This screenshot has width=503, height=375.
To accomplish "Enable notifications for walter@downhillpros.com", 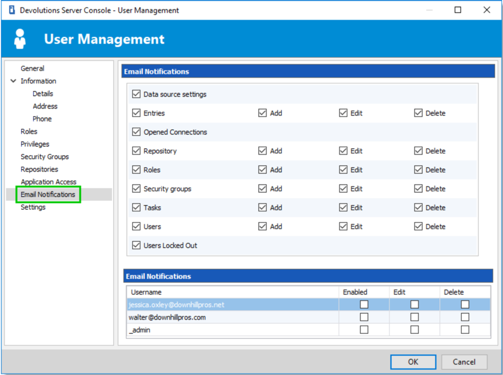I will point(364,317).
